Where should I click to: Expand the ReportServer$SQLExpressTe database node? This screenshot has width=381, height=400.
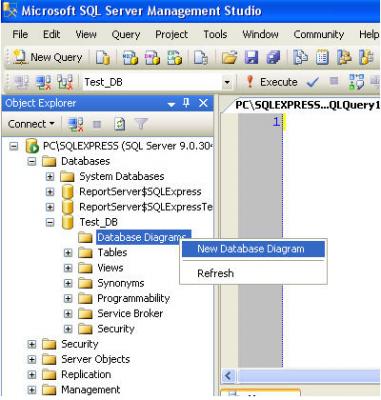tap(50, 207)
